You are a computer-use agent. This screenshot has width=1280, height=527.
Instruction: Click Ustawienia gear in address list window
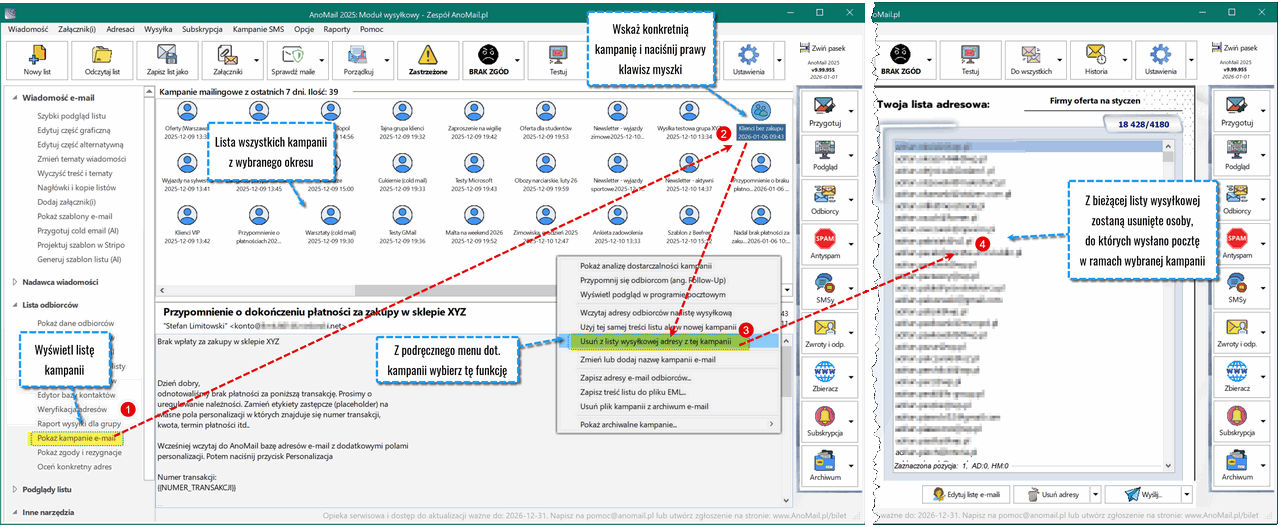pyautogui.click(x=1160, y=55)
